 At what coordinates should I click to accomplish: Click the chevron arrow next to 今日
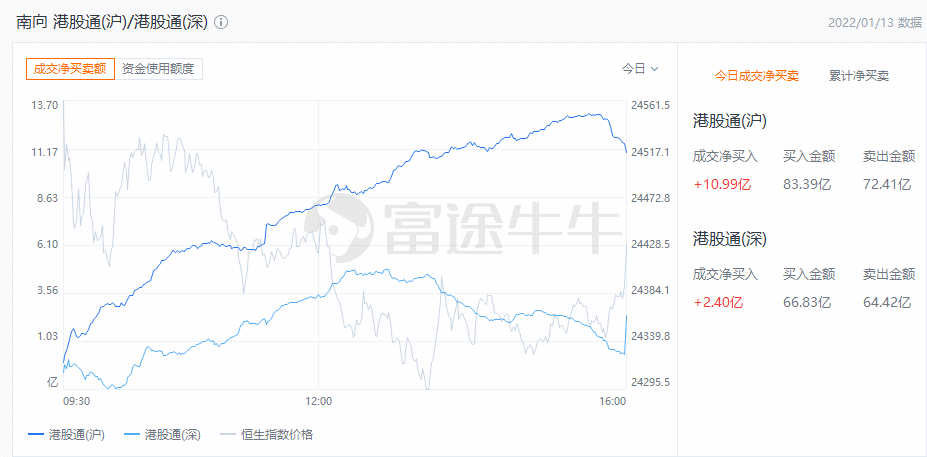[x=655, y=69]
